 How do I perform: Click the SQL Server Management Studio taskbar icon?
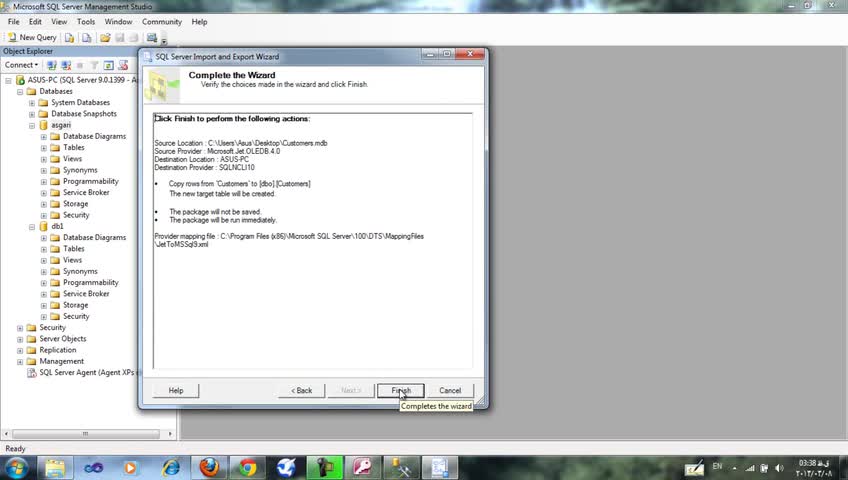pos(401,468)
